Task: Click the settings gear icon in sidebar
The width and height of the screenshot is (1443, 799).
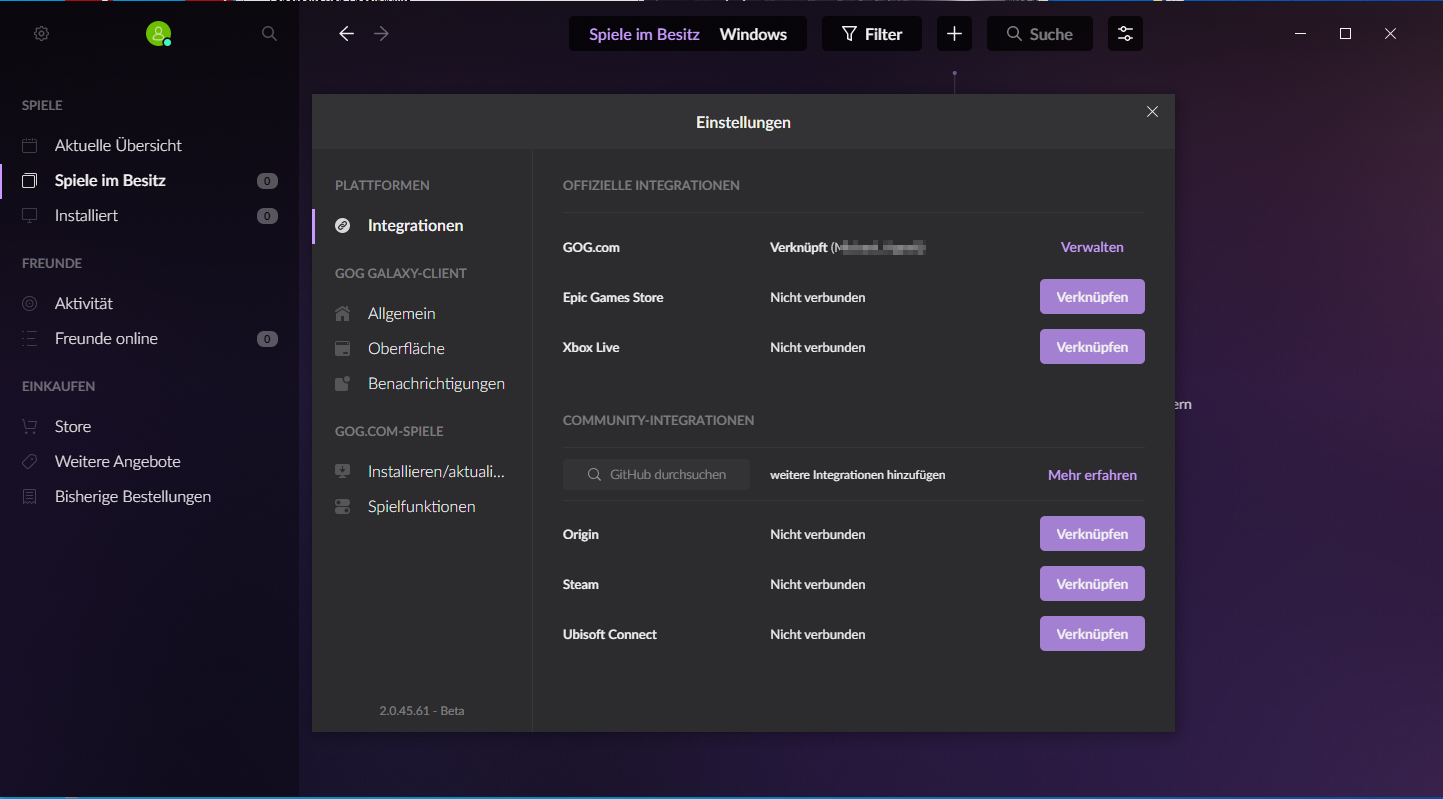Action: pos(41,34)
